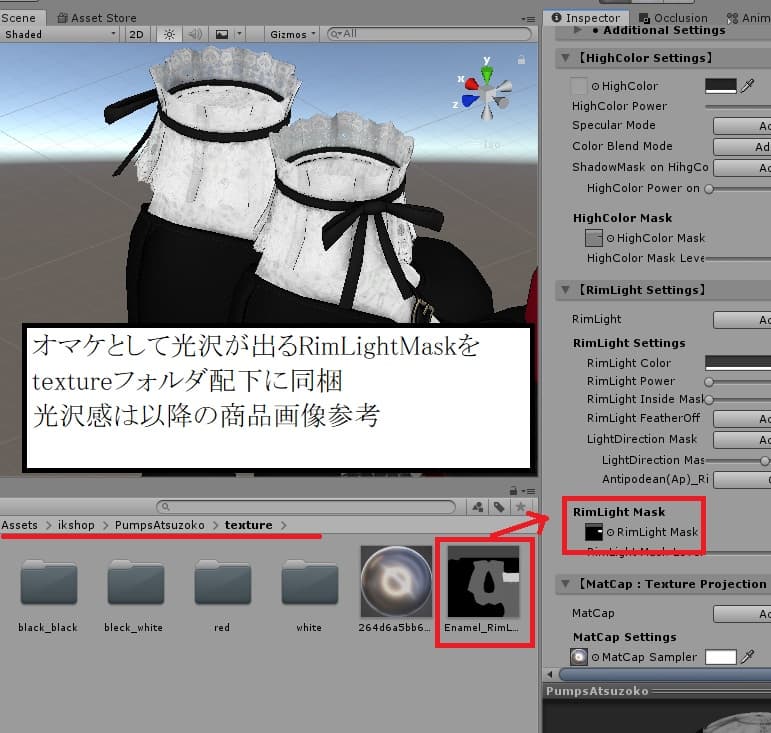Pick MatCap Sampler color with eyedropper

click(748, 657)
